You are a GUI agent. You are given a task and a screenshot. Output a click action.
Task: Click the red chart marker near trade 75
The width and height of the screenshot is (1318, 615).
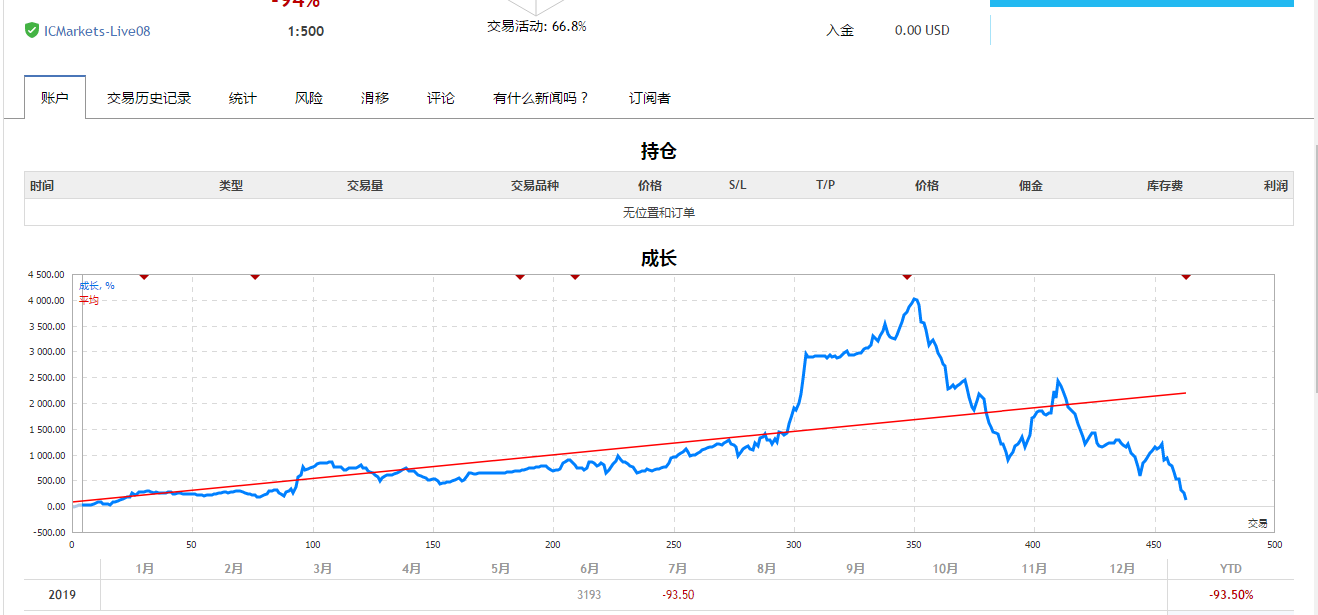(x=255, y=276)
